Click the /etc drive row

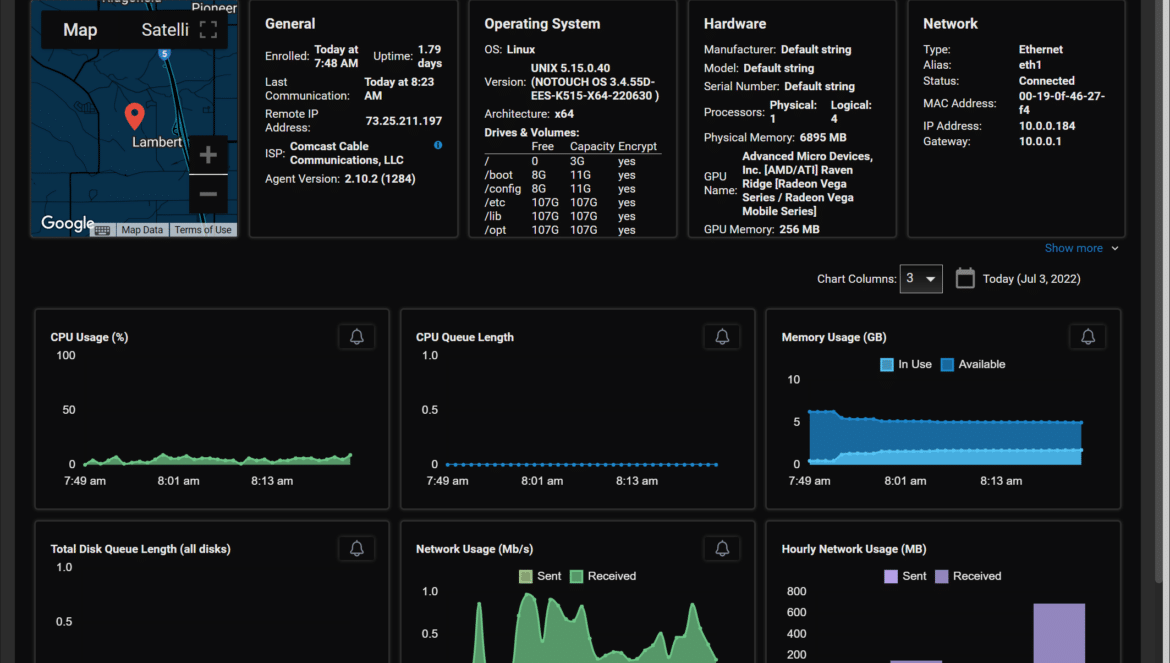(x=572, y=203)
